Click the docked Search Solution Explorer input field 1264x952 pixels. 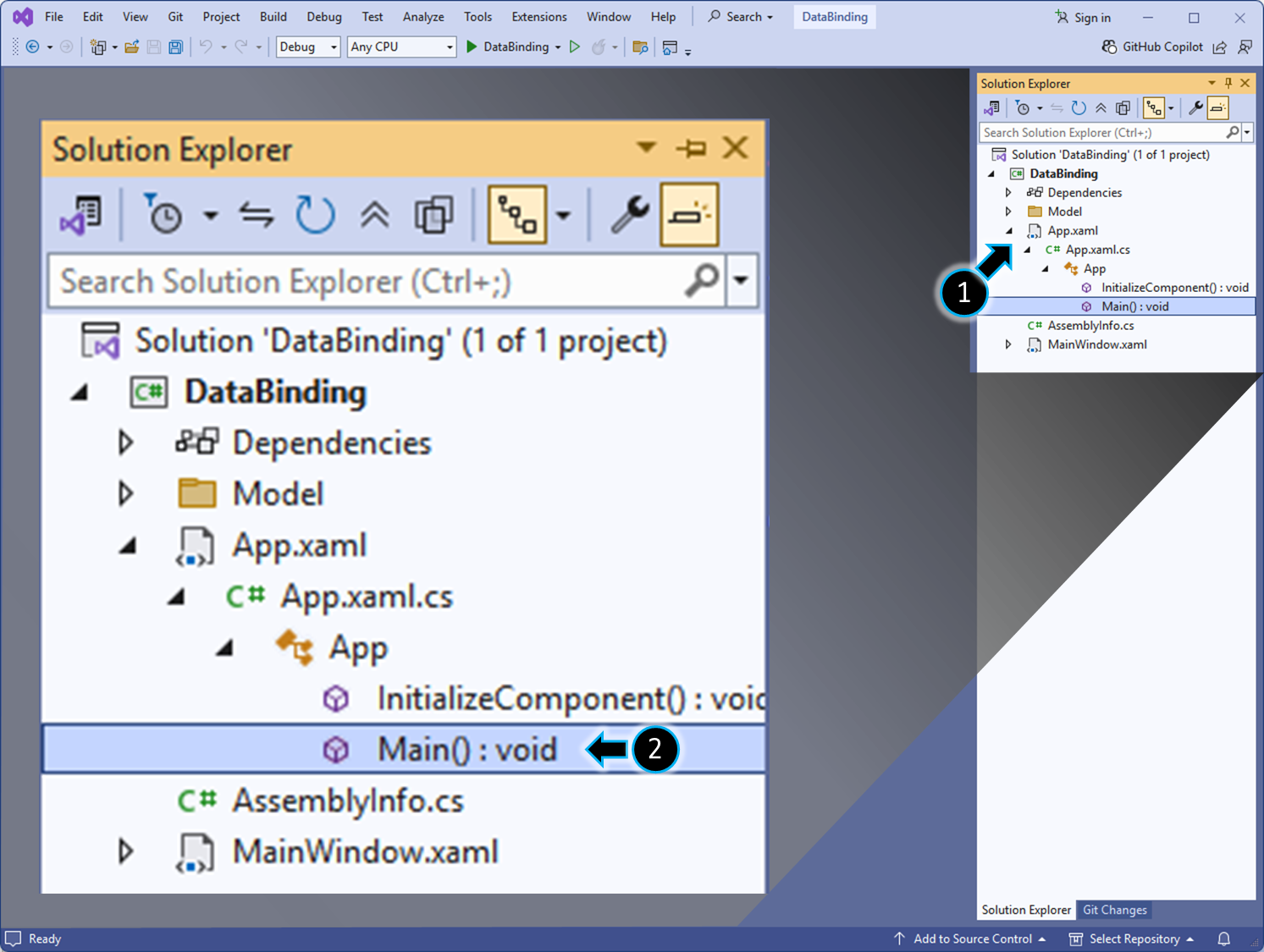pyautogui.click(x=1101, y=132)
